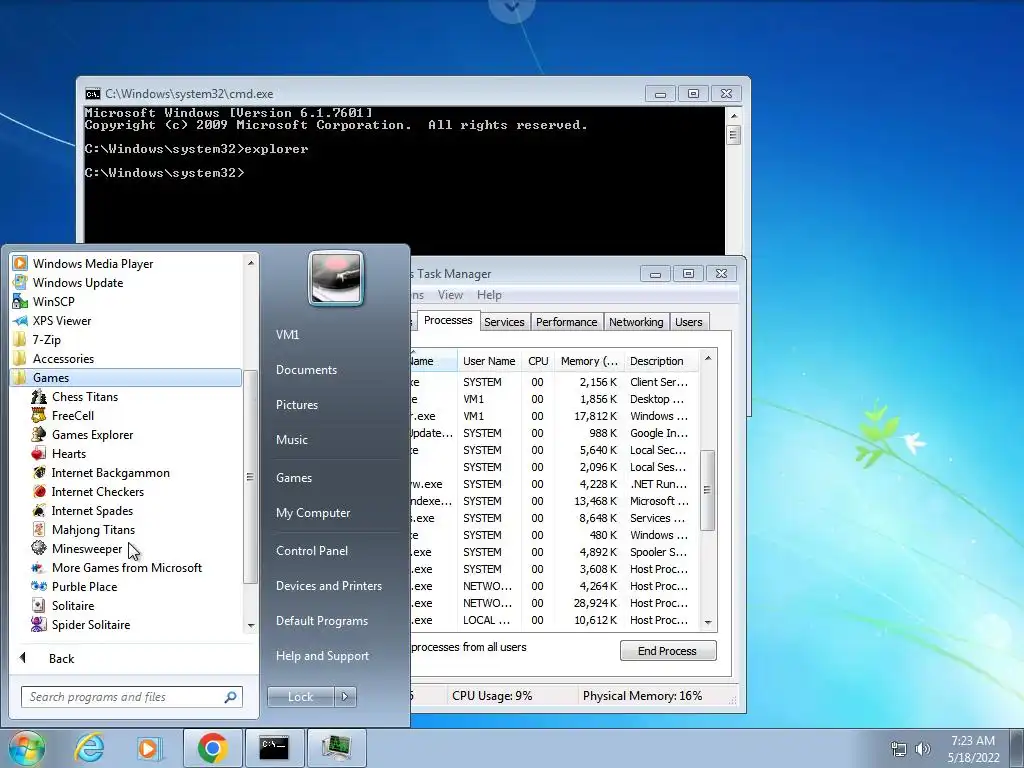
Task: Open Task Manager View menu
Action: 451,295
